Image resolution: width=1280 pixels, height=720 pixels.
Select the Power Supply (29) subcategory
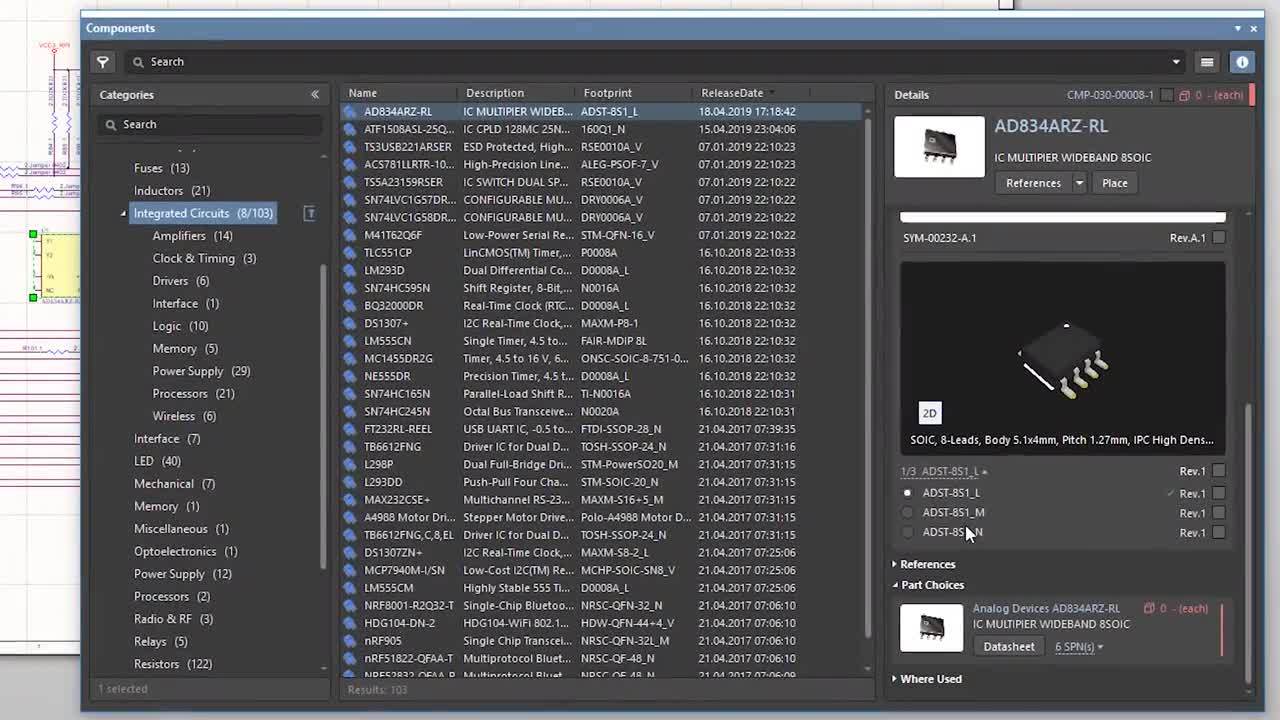pyautogui.click(x=201, y=371)
